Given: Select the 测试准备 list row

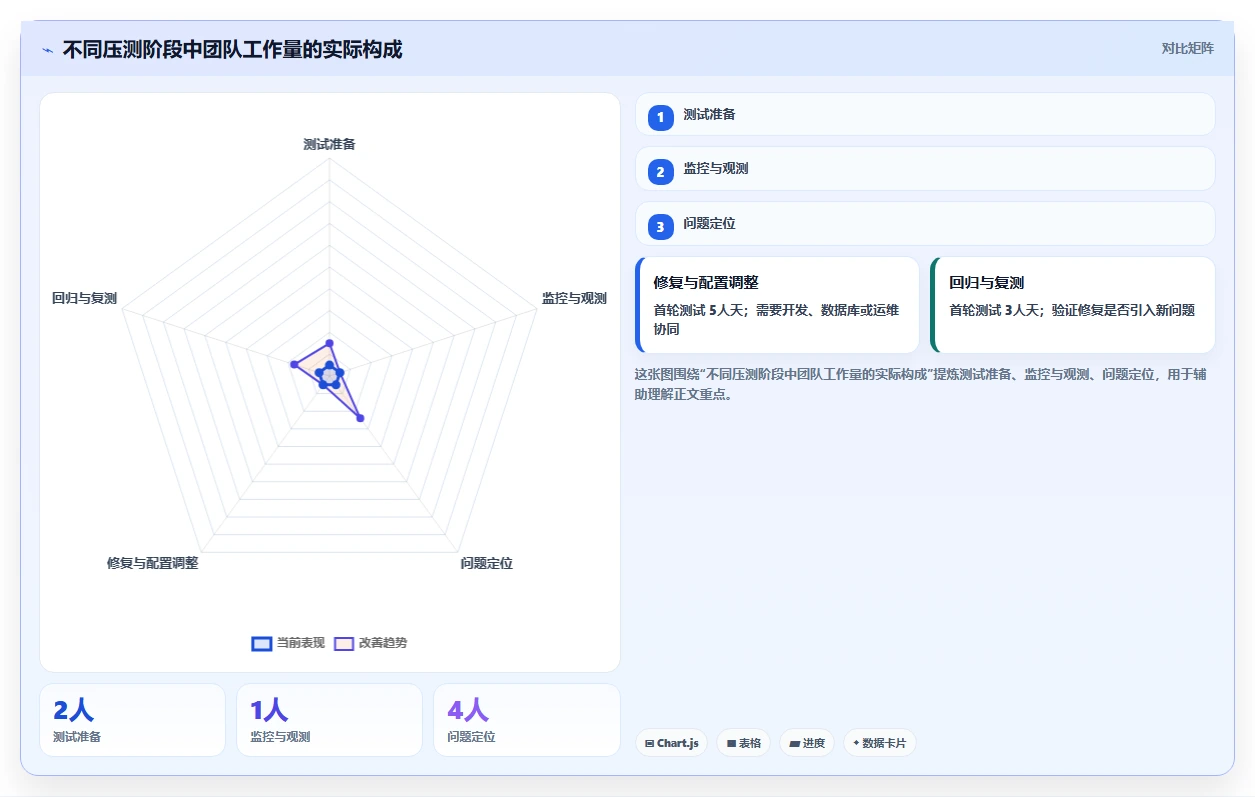Looking at the screenshot, I should [925, 114].
